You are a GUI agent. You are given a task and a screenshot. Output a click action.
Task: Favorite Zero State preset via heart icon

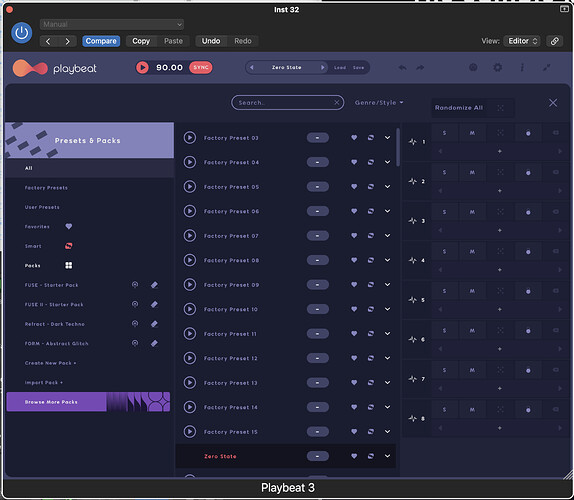click(354, 456)
